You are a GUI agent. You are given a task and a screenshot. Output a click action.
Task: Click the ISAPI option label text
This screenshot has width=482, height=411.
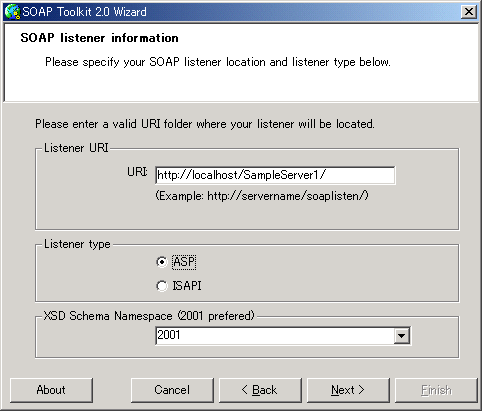pos(187,286)
